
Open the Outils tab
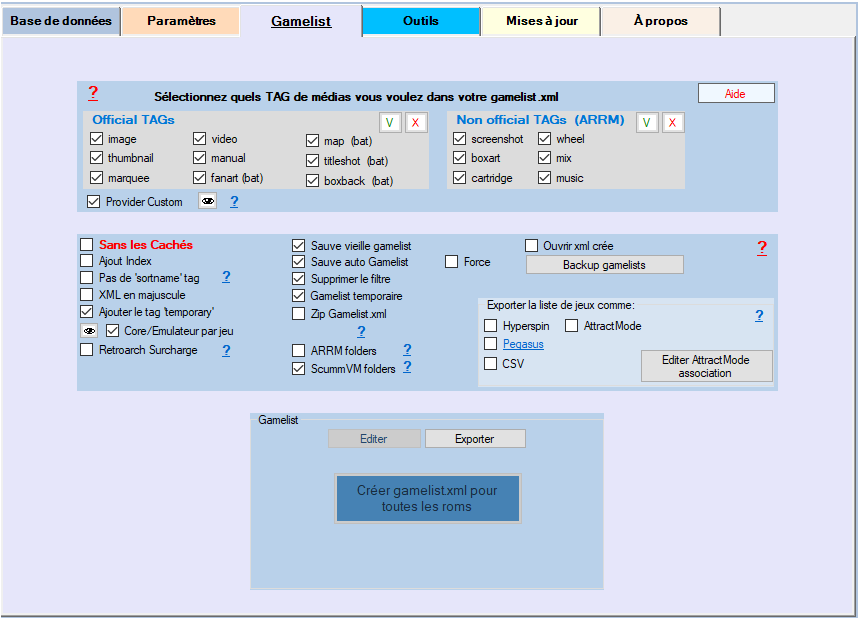click(420, 21)
